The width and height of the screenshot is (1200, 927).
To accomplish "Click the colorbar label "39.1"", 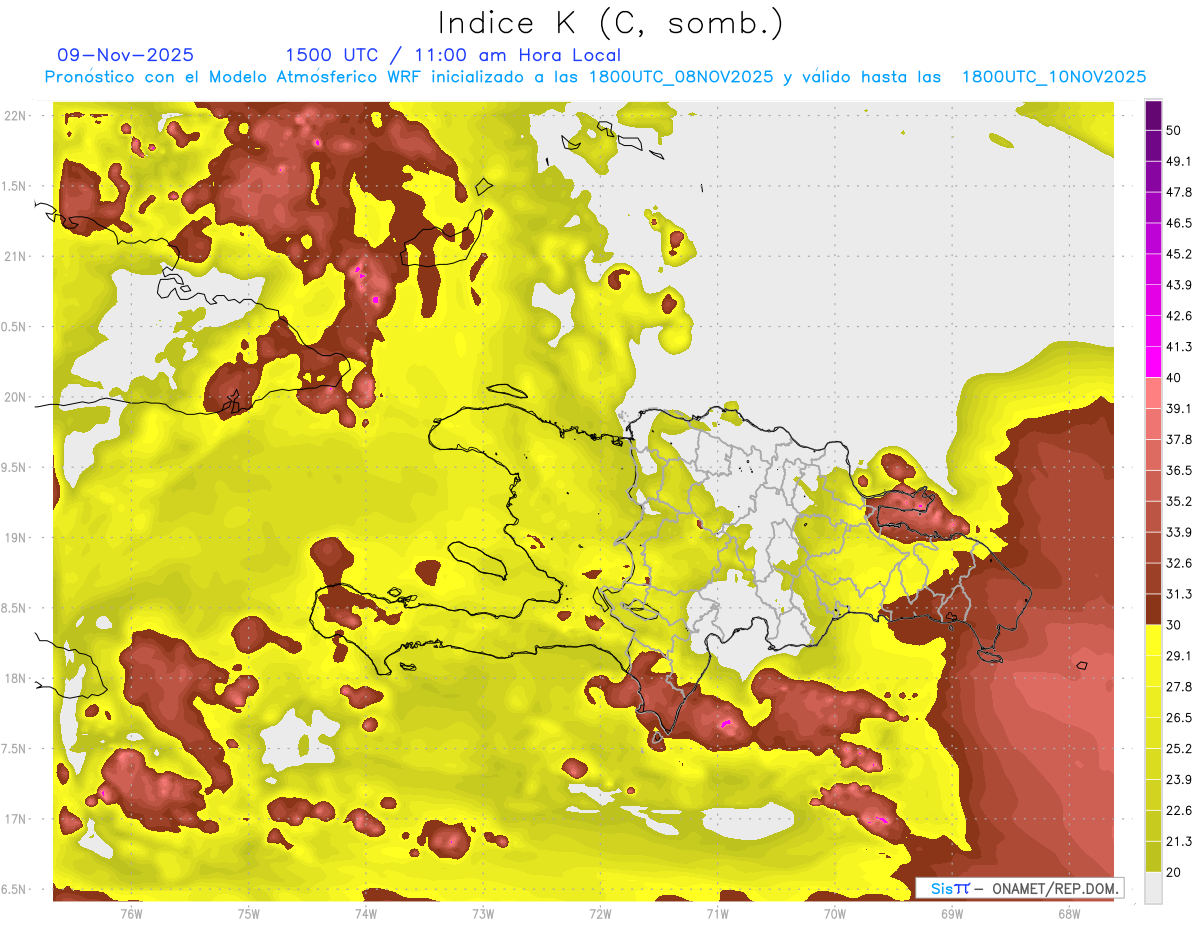I will click(1179, 409).
